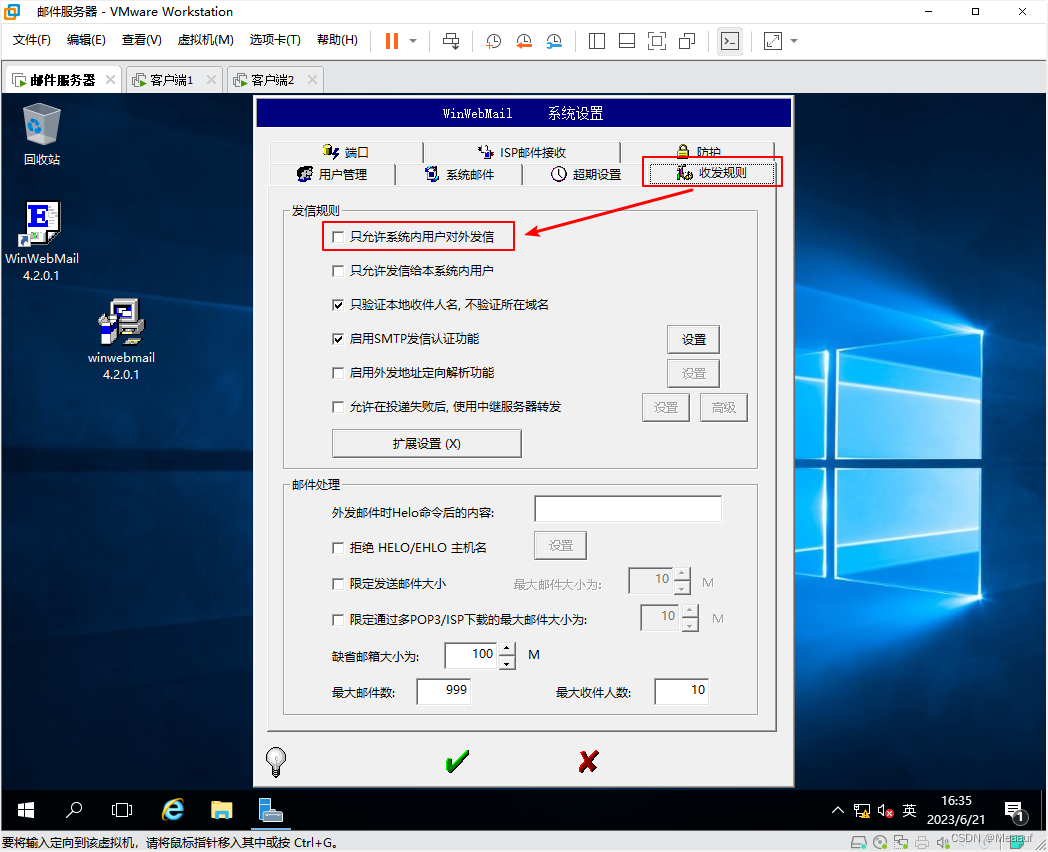This screenshot has height=852, width=1048.
Task: Click the taskbar search magnifier icon
Action: point(74,810)
